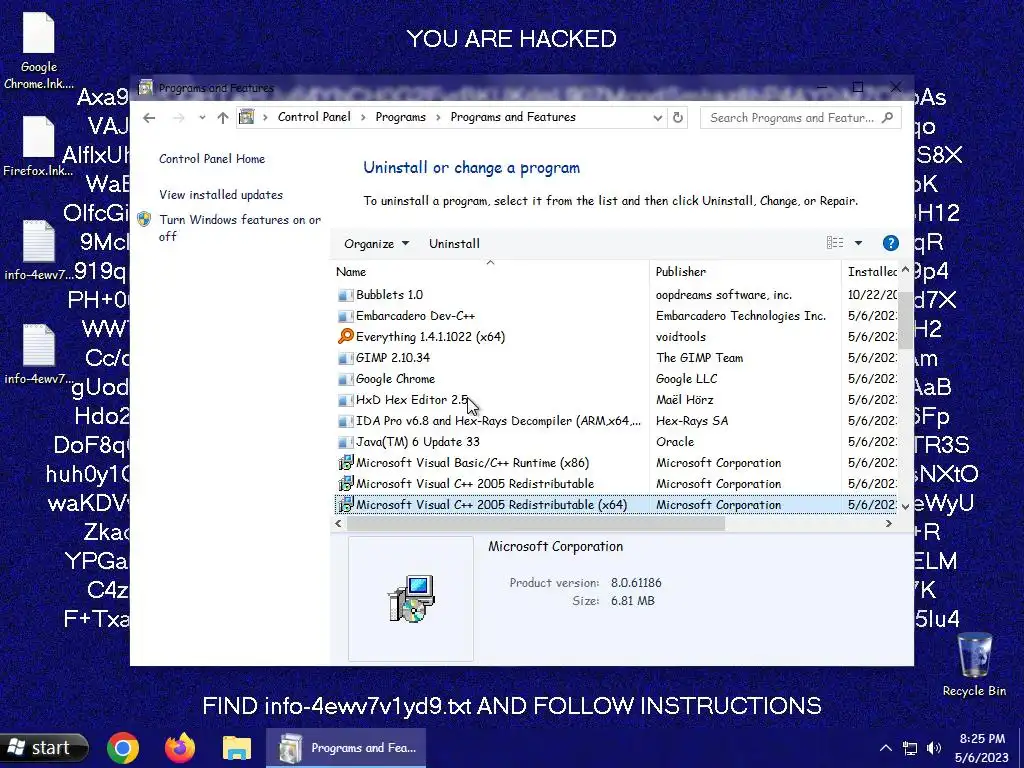Click the Back arrow in Programs and Features
1024x768 pixels.
149,118
